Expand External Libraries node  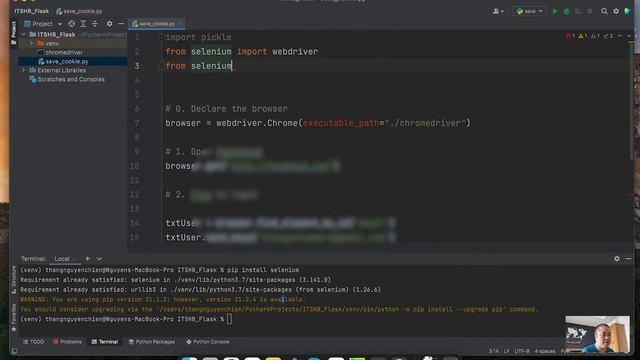tap(24, 70)
